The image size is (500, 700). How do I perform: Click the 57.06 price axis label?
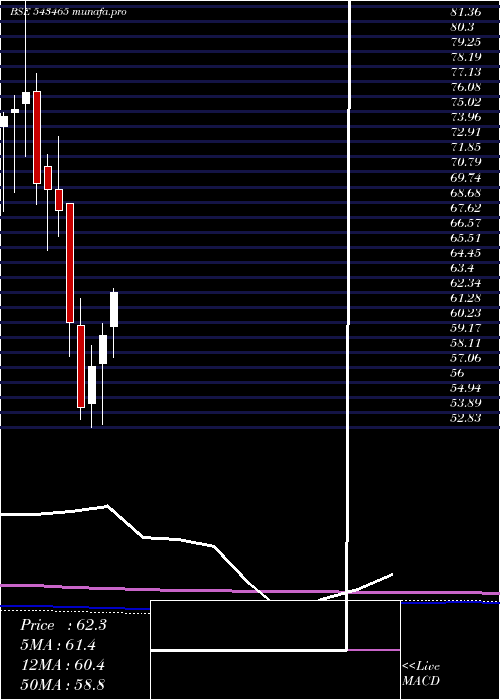coord(465,358)
